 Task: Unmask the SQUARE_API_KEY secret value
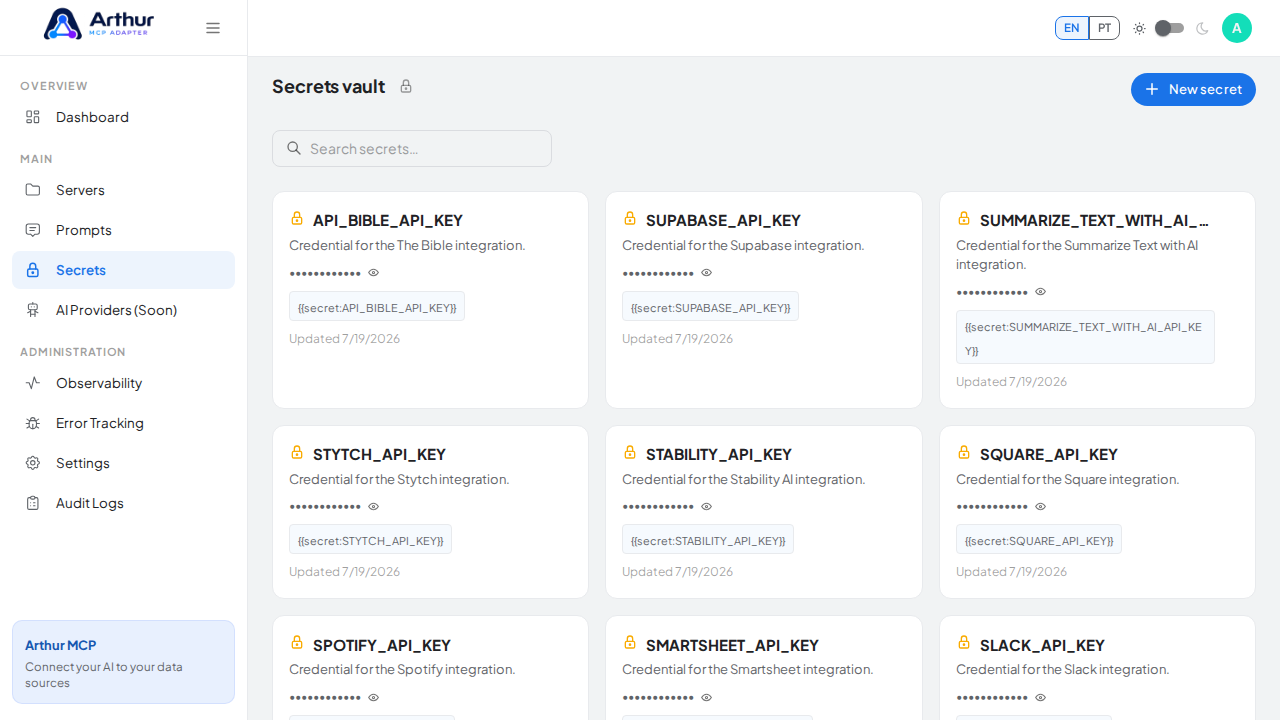pos(1041,507)
